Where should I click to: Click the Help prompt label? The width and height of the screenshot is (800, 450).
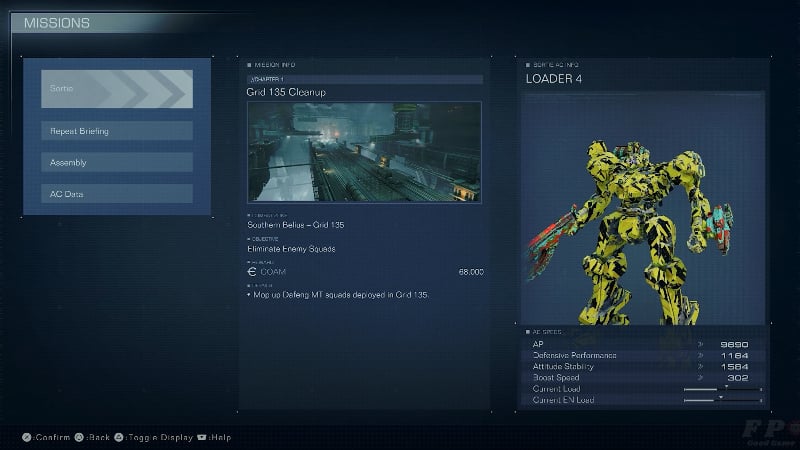[x=221, y=437]
